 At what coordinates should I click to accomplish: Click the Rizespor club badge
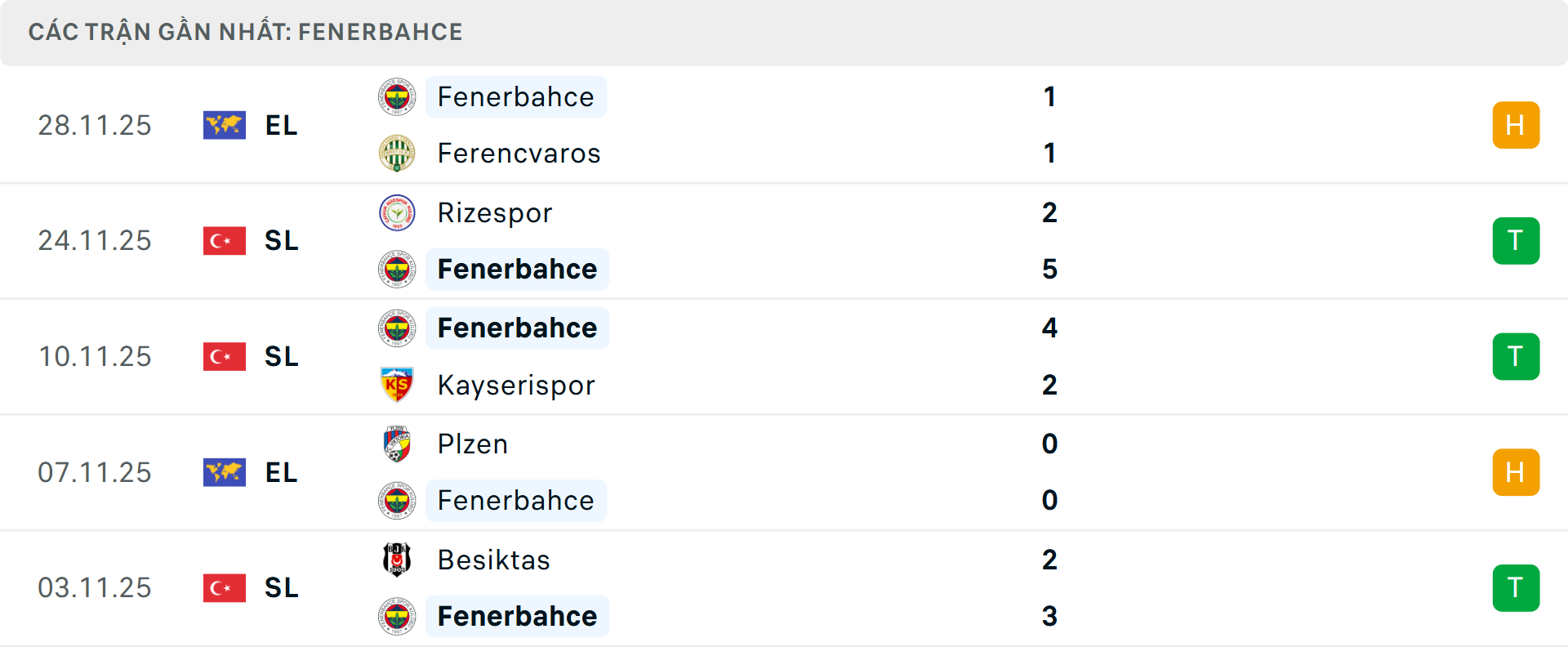(397, 212)
